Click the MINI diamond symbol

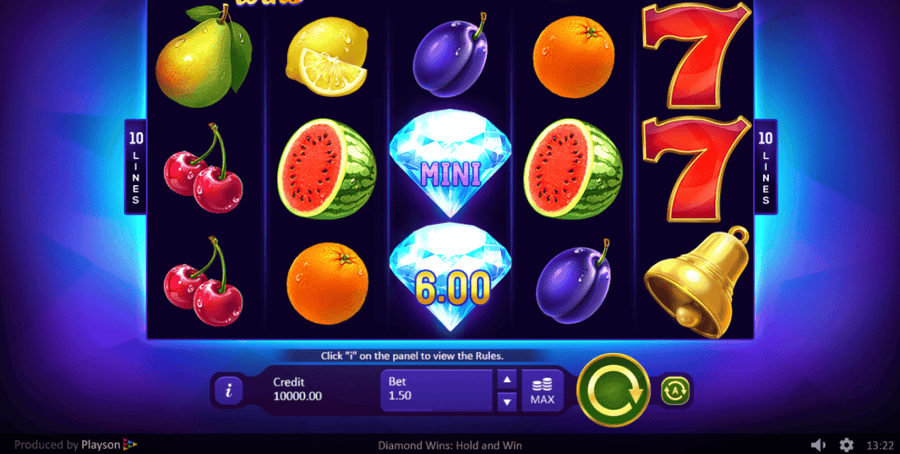(x=450, y=164)
